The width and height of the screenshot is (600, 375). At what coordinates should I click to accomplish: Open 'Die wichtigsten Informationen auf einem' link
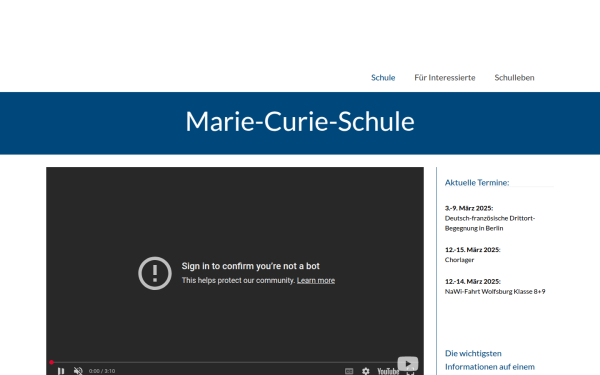tap(490, 360)
